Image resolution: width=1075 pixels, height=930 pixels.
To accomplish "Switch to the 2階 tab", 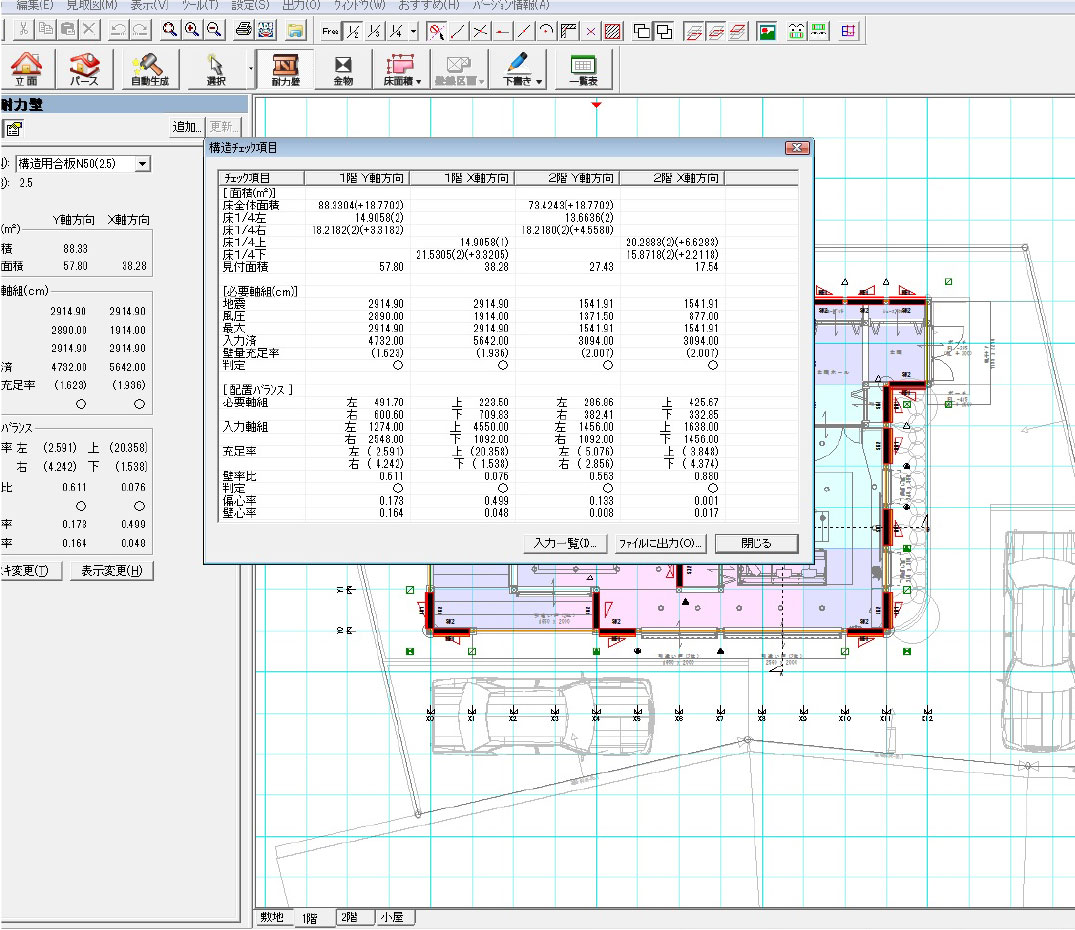I will click(350, 917).
